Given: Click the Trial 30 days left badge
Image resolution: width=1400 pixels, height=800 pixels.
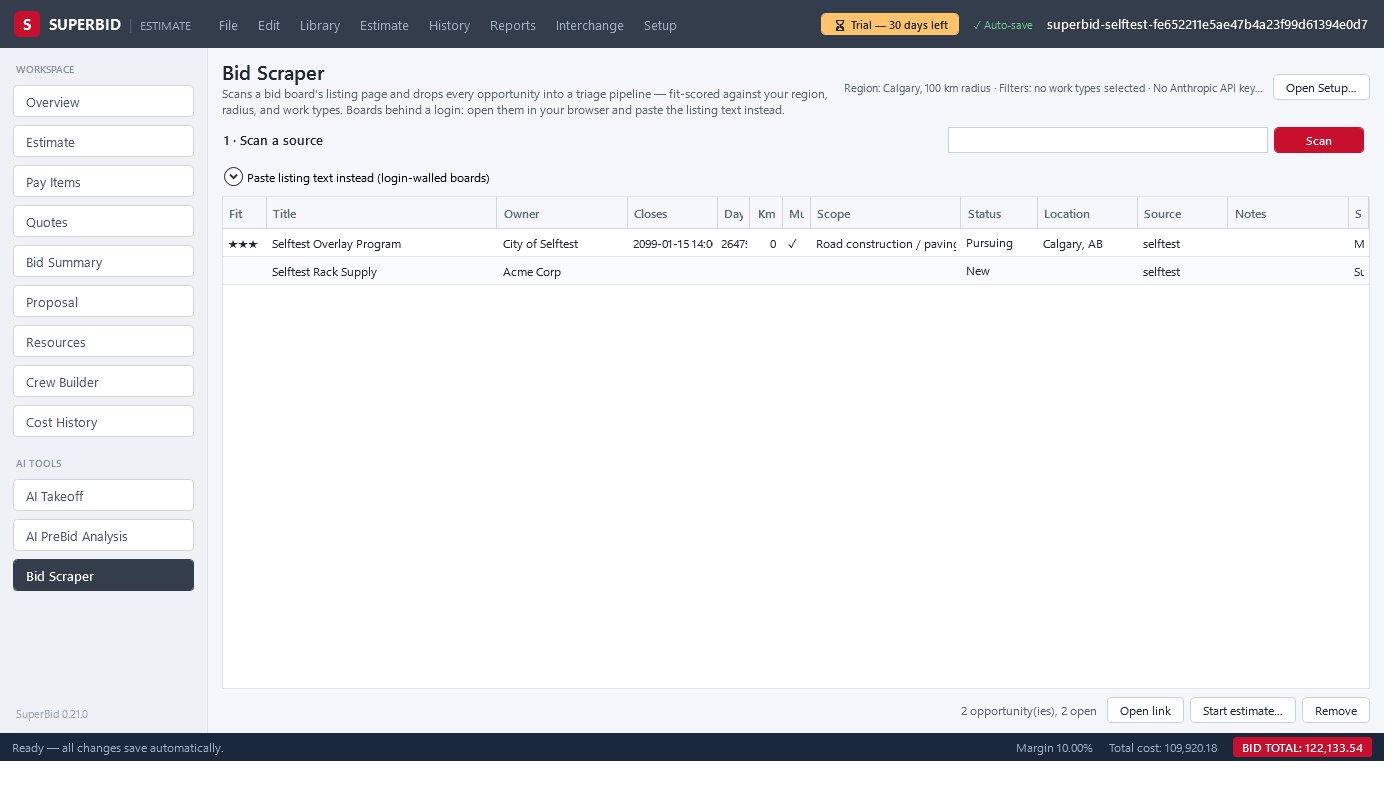Looking at the screenshot, I should (890, 24).
